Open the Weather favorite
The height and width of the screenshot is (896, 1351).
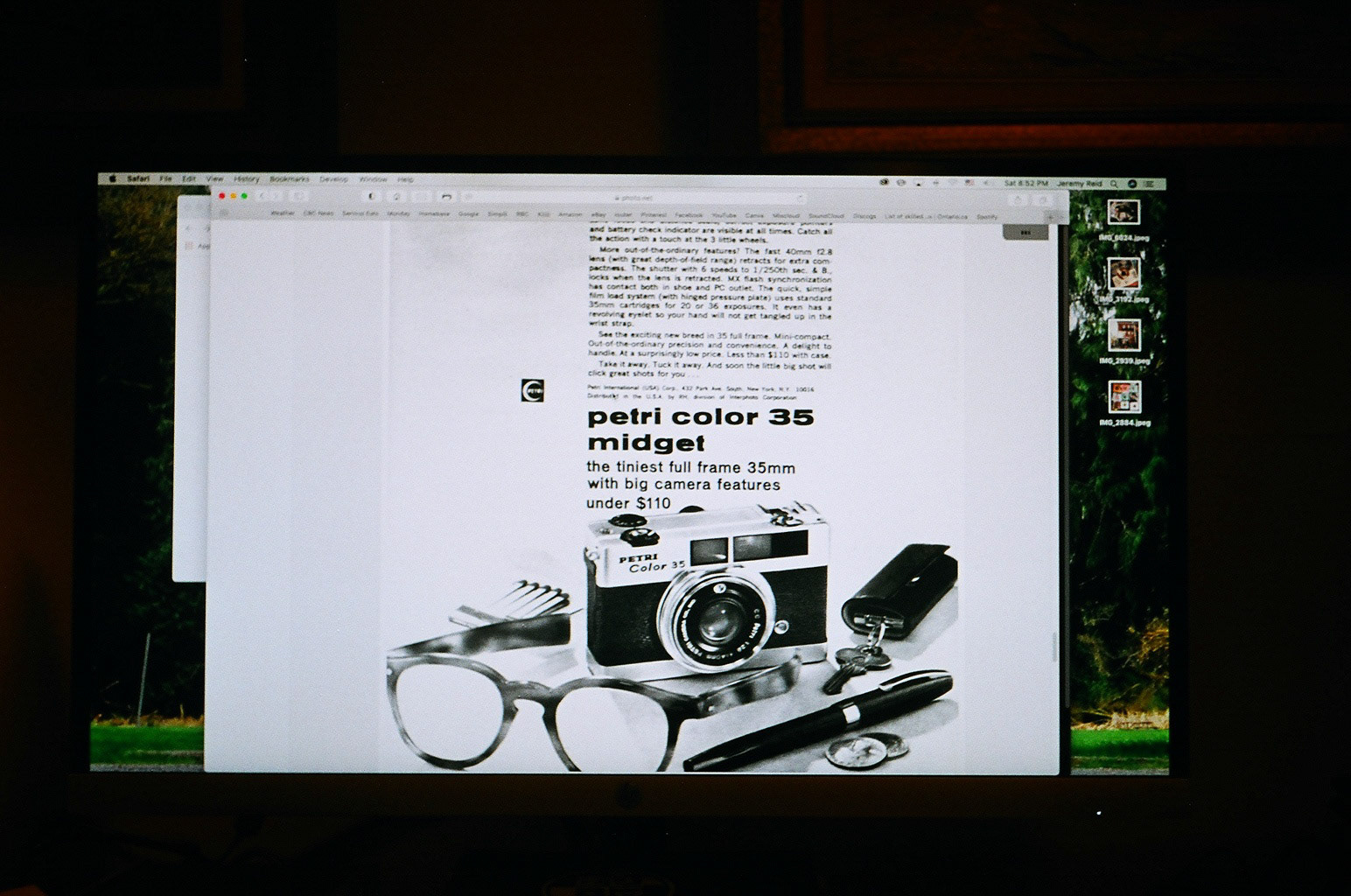pos(283,214)
